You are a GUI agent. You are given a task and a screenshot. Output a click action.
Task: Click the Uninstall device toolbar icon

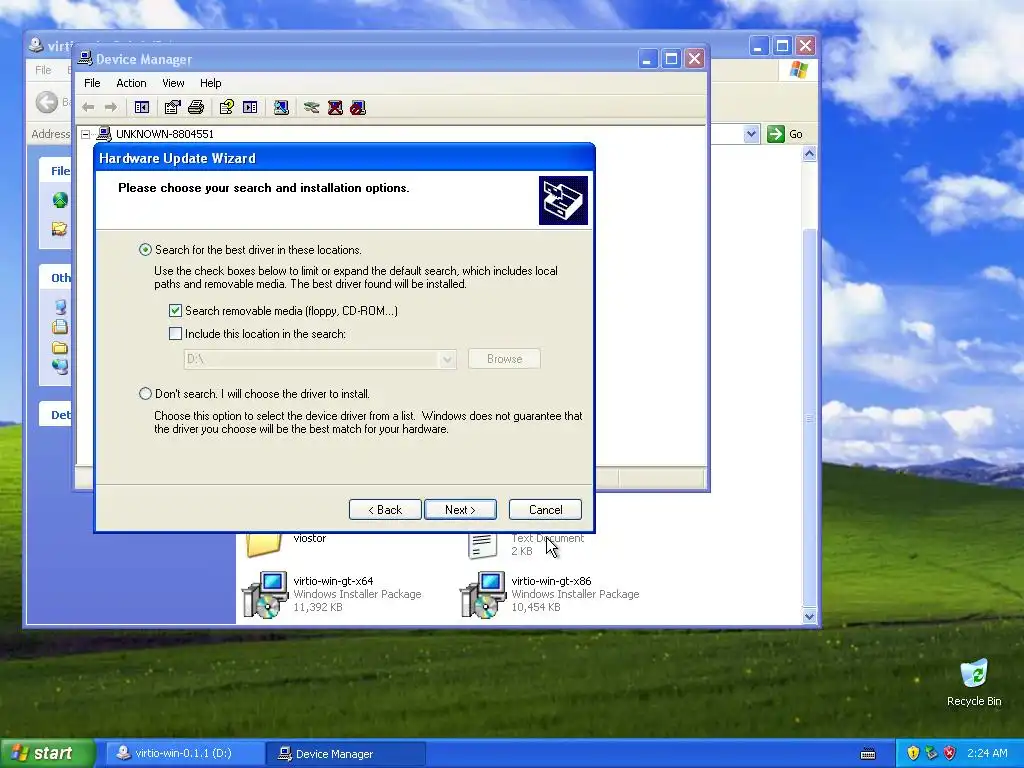(x=335, y=107)
